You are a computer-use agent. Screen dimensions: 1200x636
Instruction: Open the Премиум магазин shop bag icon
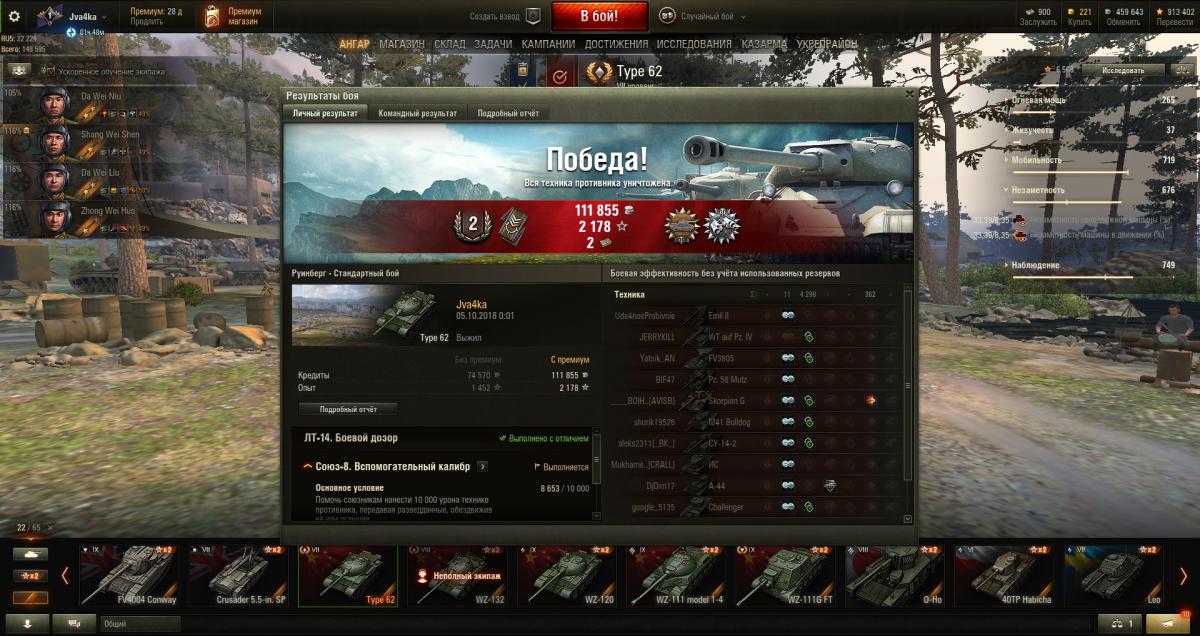coord(211,16)
